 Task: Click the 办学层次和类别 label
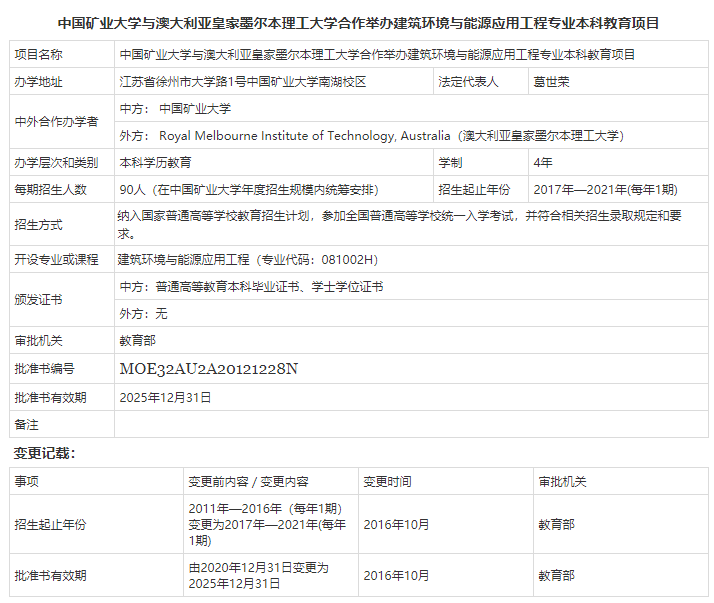tap(56, 163)
